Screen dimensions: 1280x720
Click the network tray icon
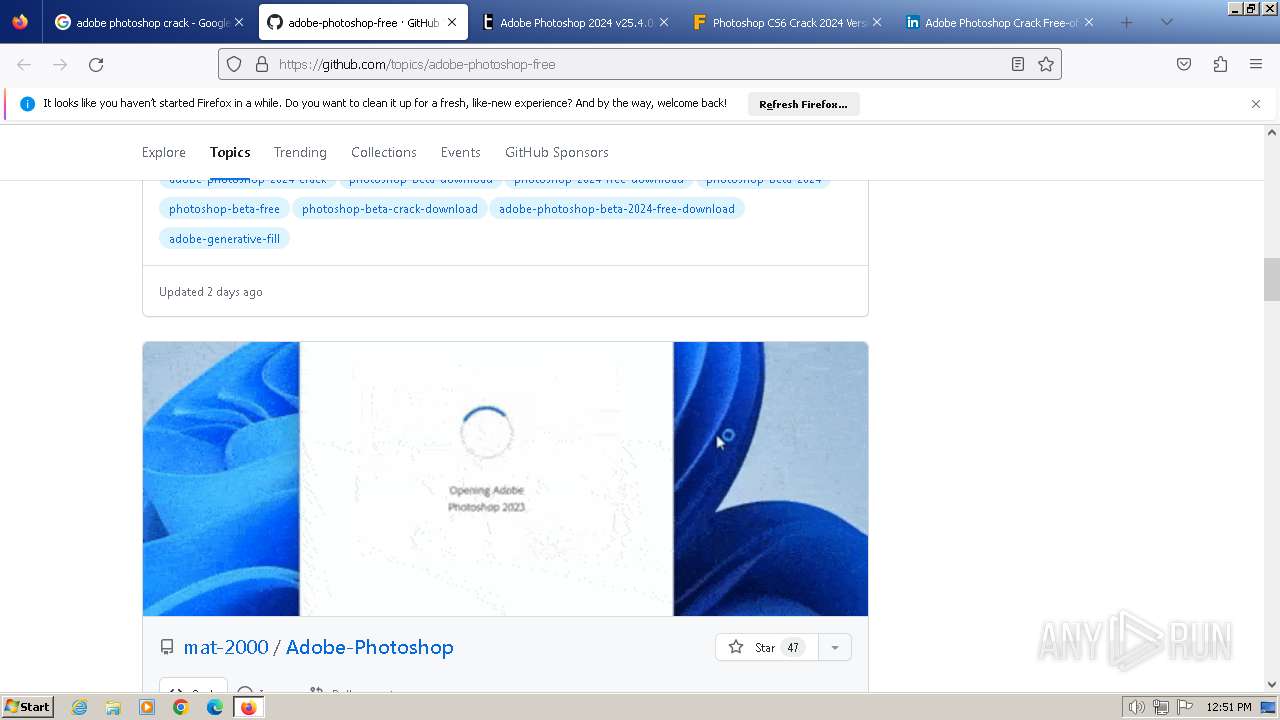click(x=1161, y=707)
